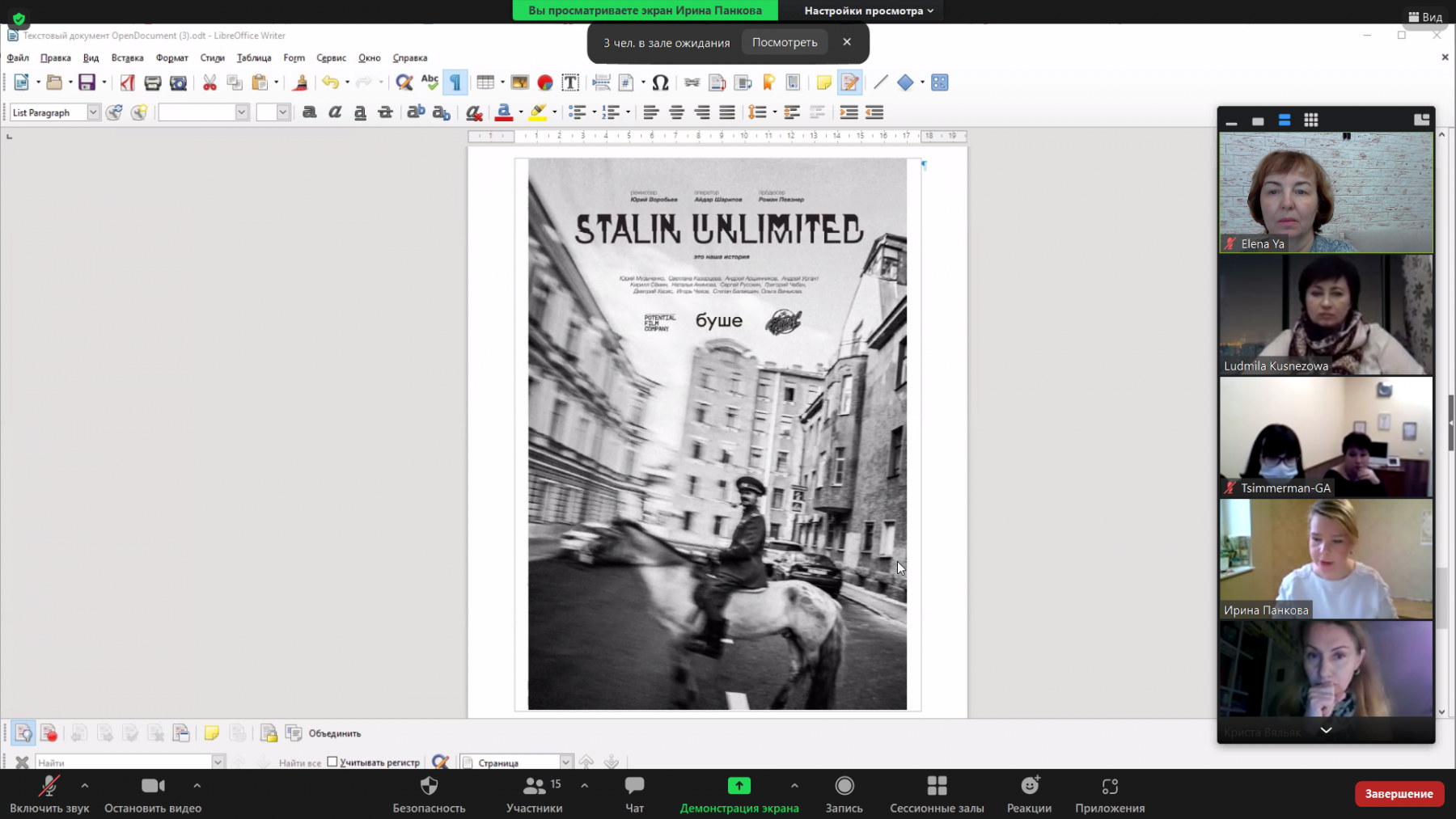Open Участники participants panel
The image size is (1456, 819).
tap(534, 794)
